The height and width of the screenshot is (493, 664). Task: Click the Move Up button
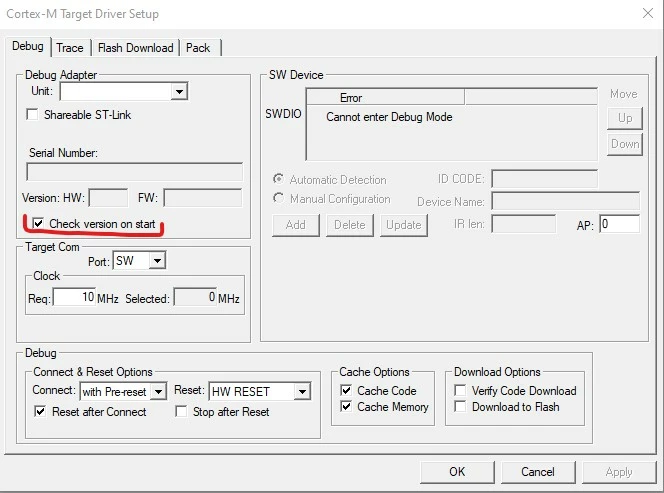click(625, 118)
